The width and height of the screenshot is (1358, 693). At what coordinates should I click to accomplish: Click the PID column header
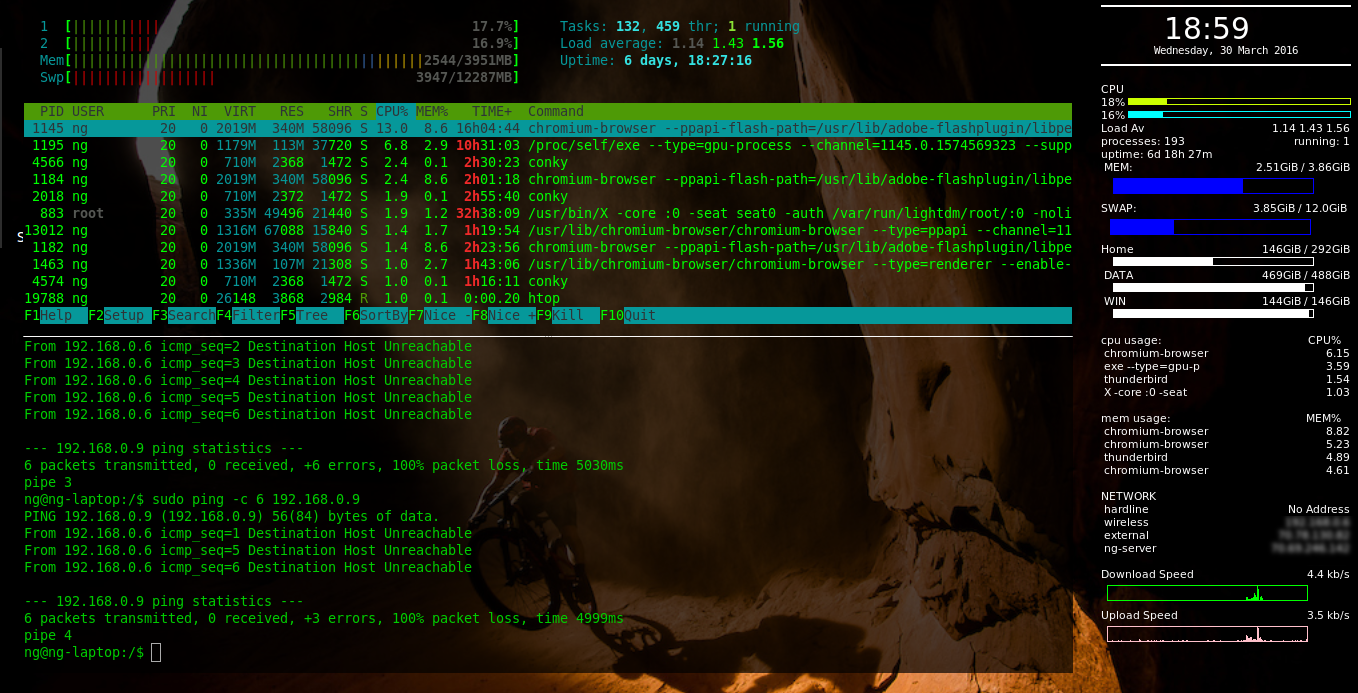pos(52,111)
